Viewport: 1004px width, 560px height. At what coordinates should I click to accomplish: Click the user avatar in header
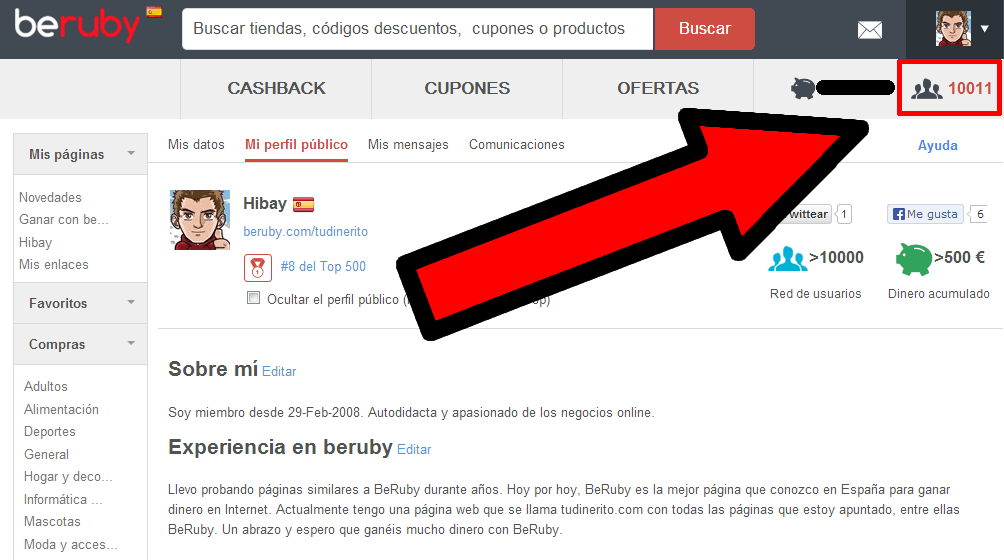[953, 29]
